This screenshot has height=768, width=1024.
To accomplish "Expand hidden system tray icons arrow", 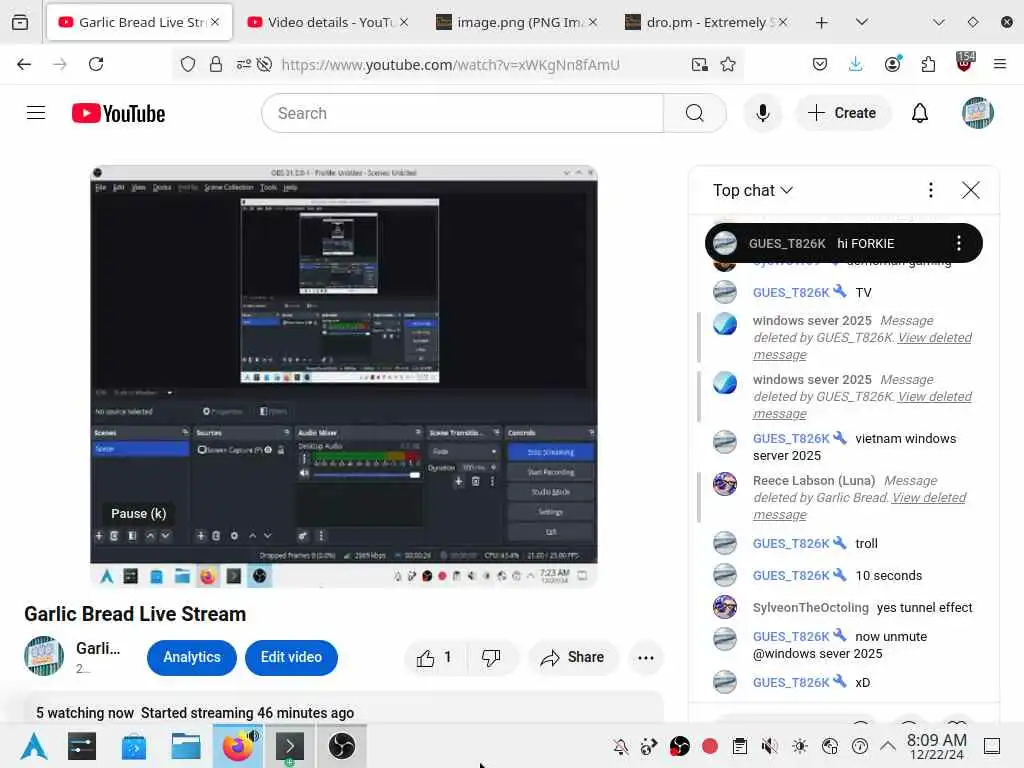I will (x=888, y=745).
